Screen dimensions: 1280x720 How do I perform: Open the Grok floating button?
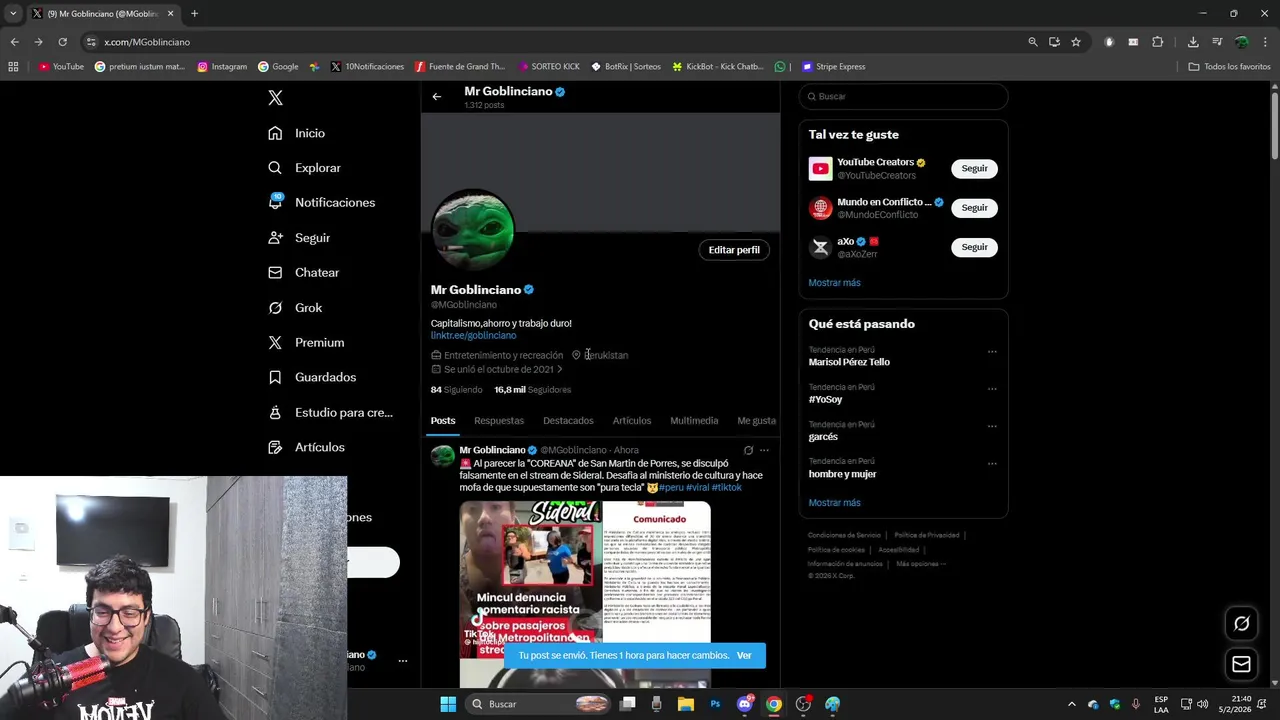click(1241, 623)
